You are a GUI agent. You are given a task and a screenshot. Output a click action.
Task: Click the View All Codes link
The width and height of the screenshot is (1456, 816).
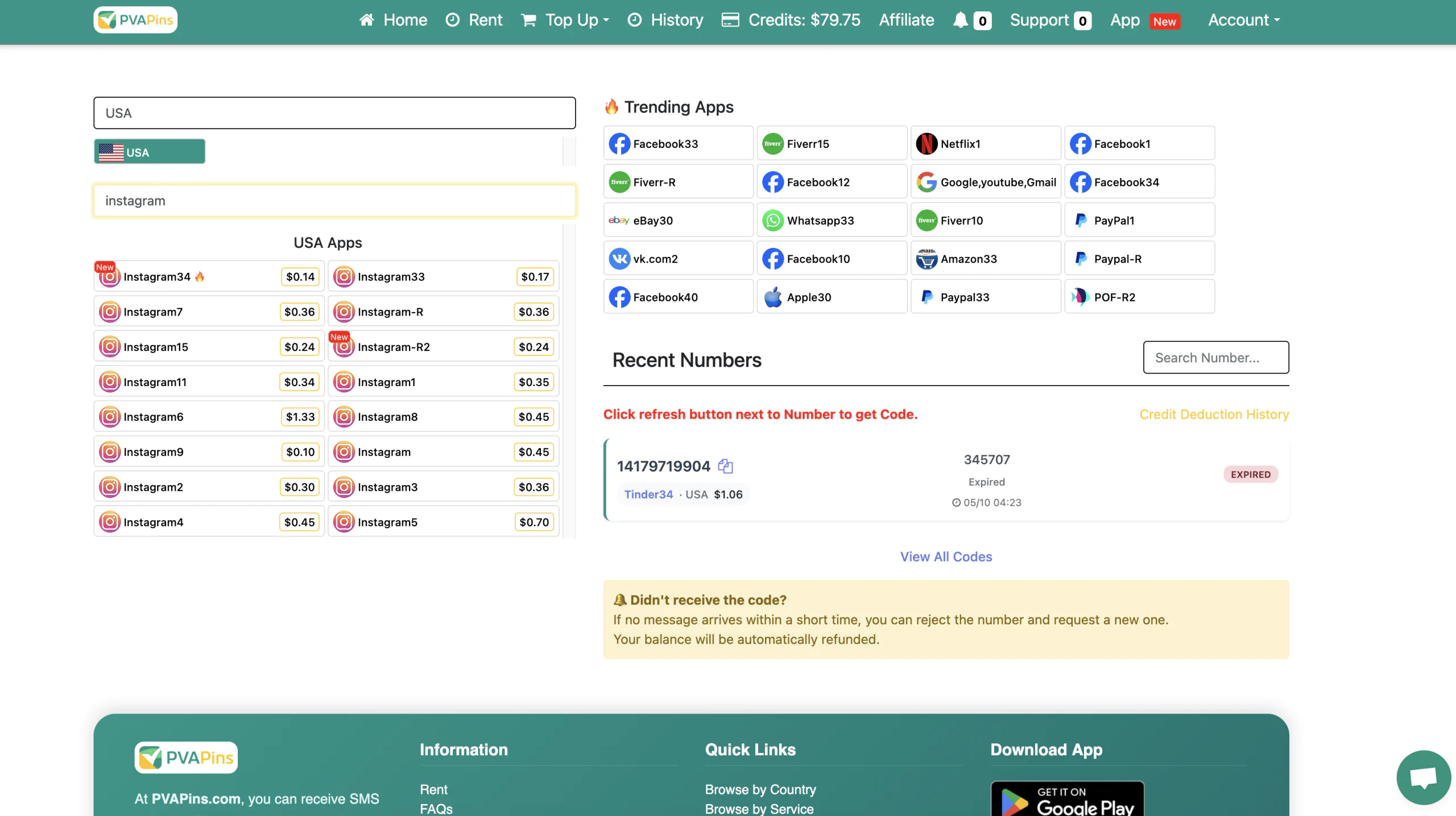[x=946, y=557]
